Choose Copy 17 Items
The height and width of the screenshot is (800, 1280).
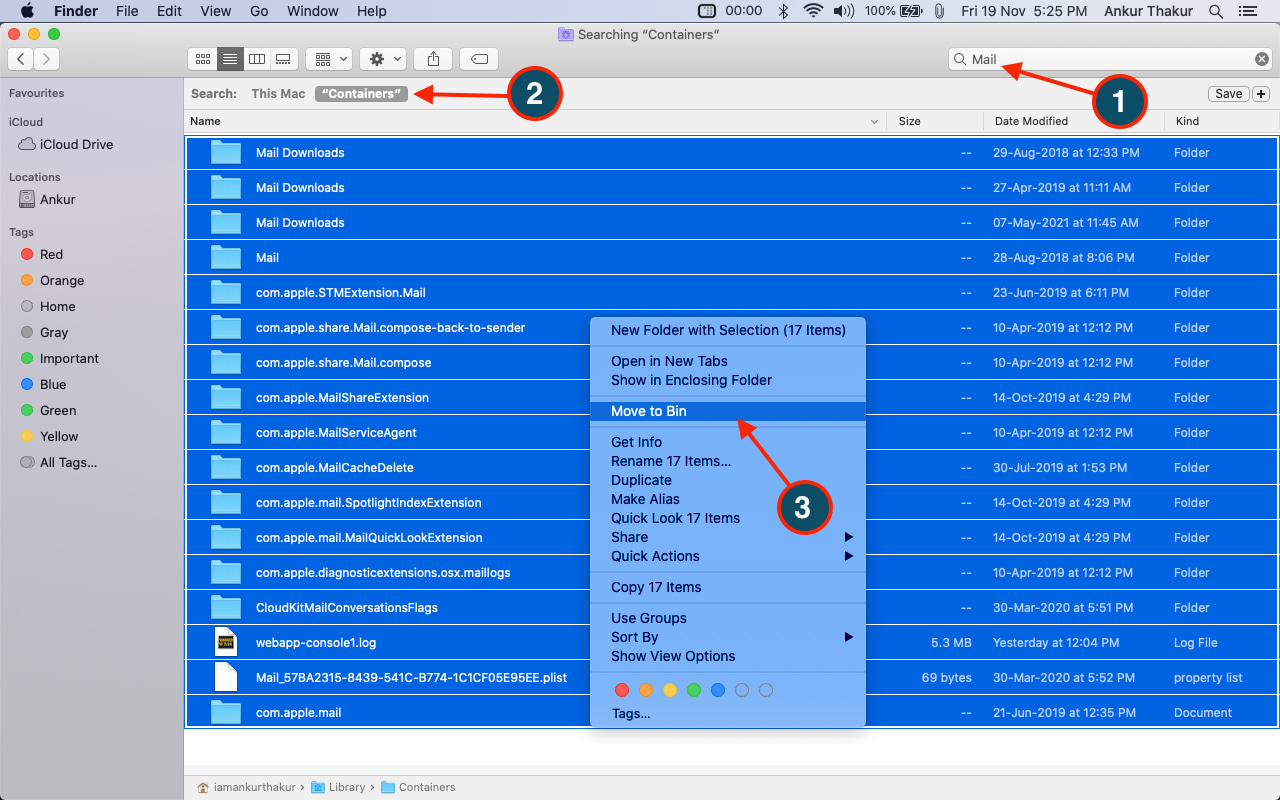point(728,587)
